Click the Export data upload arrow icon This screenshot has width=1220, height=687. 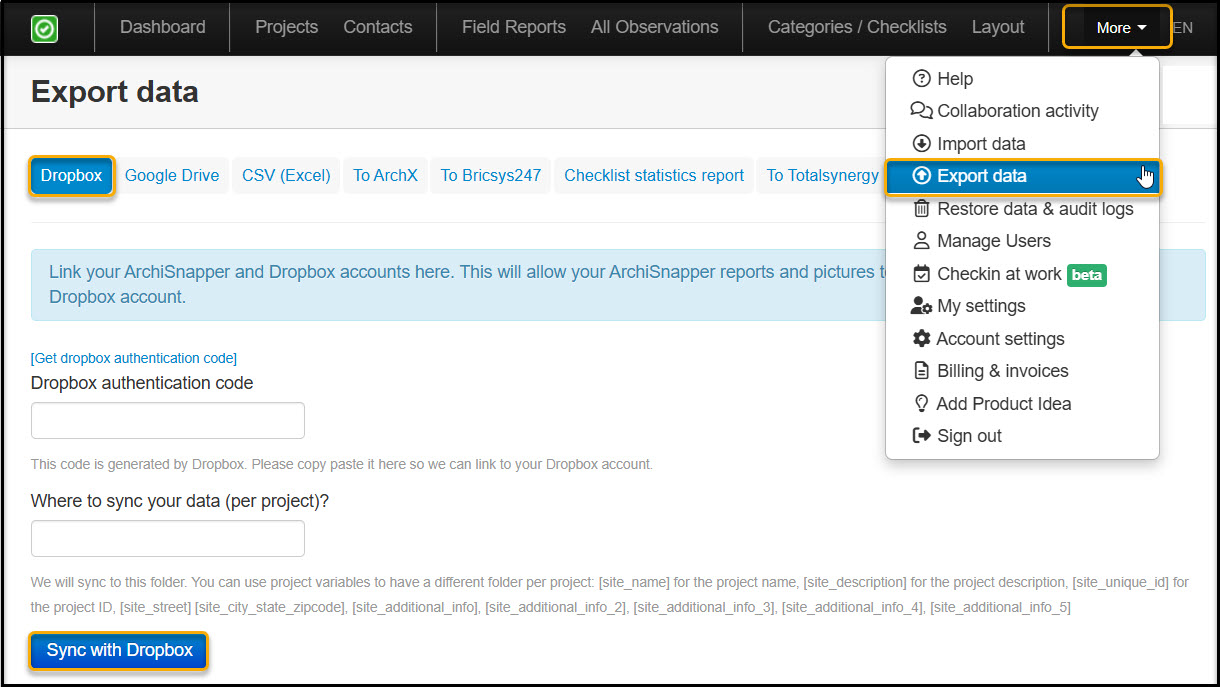922,176
